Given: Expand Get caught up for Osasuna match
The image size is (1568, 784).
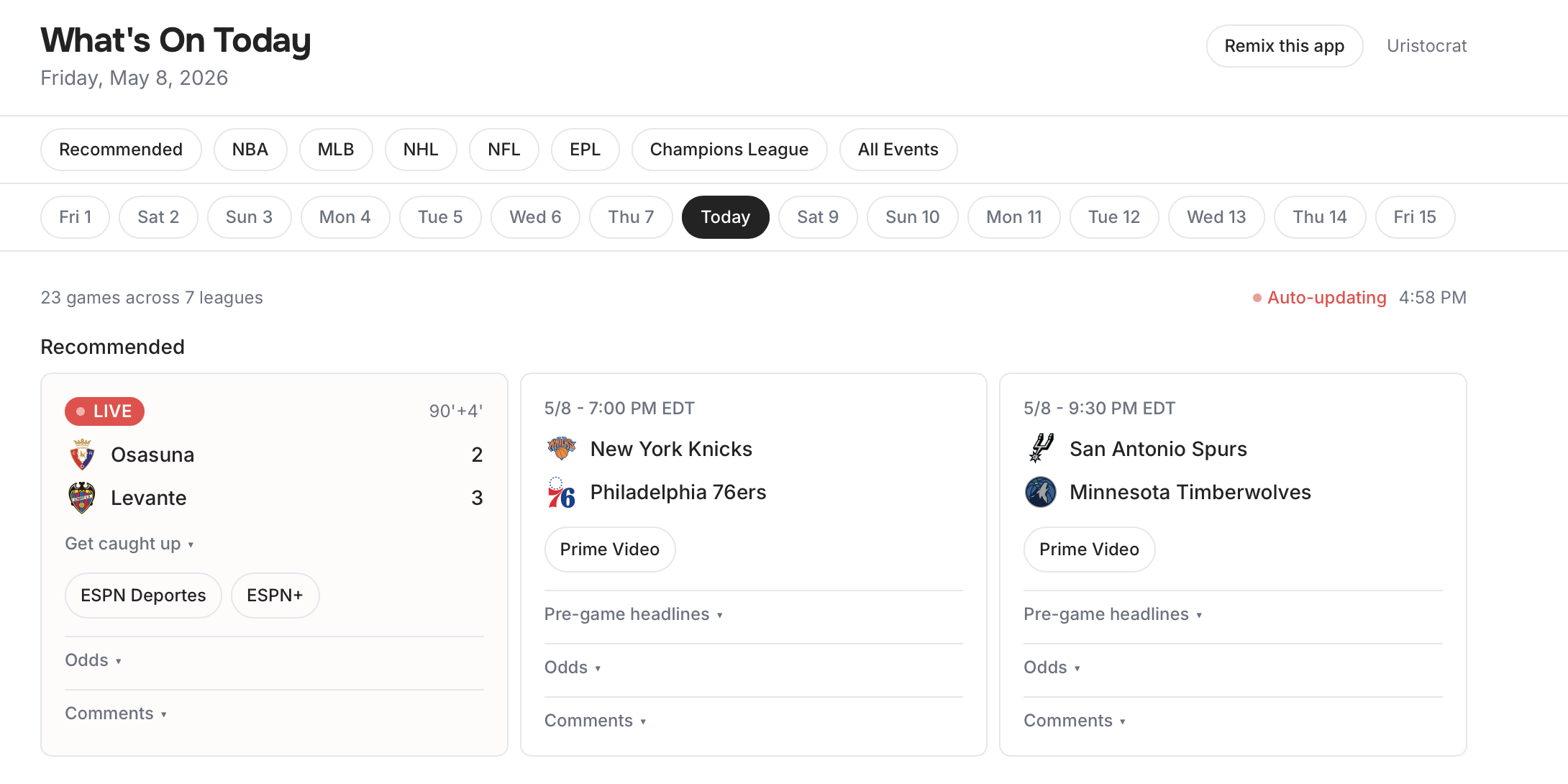Looking at the screenshot, I should coord(129,544).
